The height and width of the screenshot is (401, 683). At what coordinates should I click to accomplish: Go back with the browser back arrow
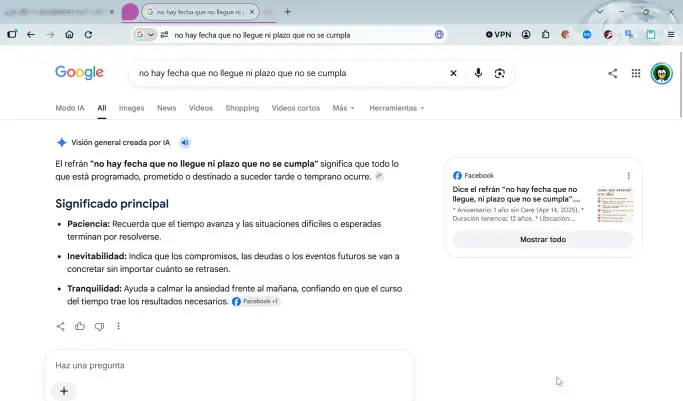(x=30, y=34)
